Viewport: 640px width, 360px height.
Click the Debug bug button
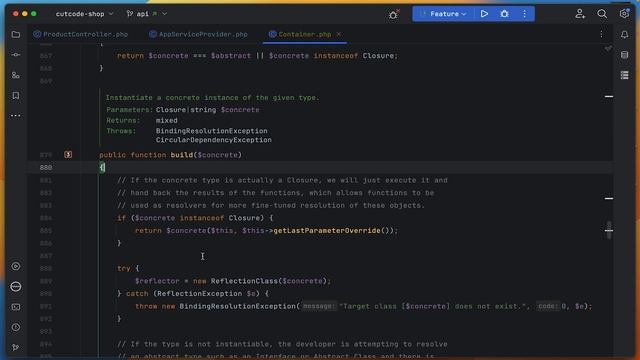(504, 14)
